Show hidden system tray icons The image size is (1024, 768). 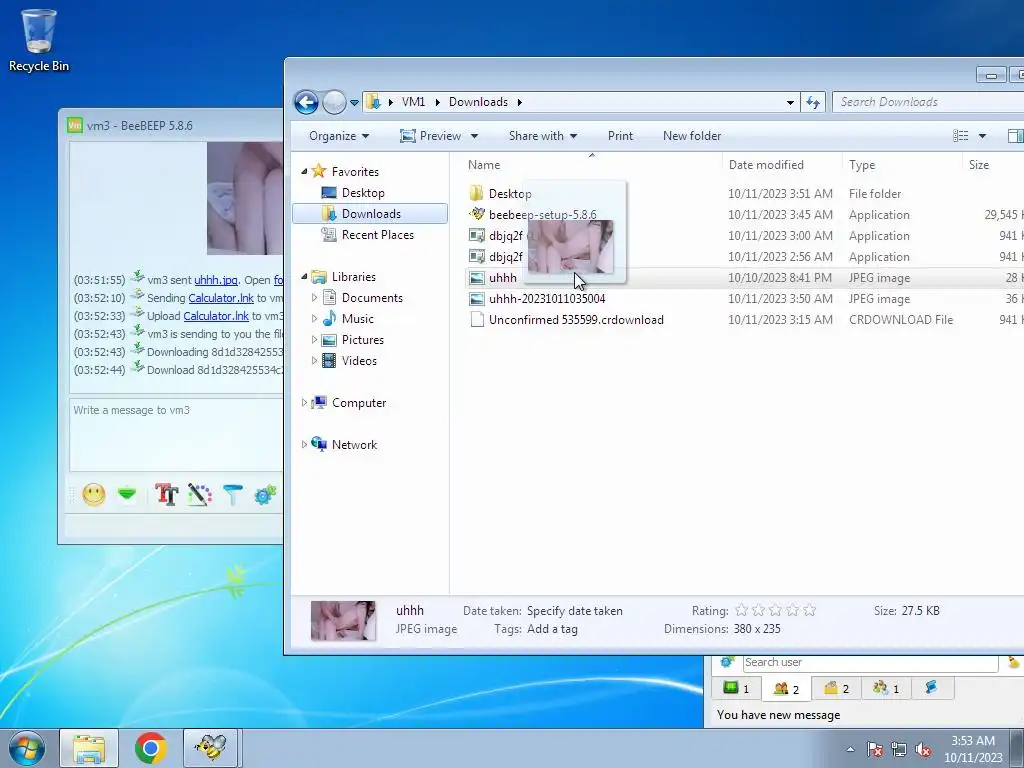(x=850, y=749)
